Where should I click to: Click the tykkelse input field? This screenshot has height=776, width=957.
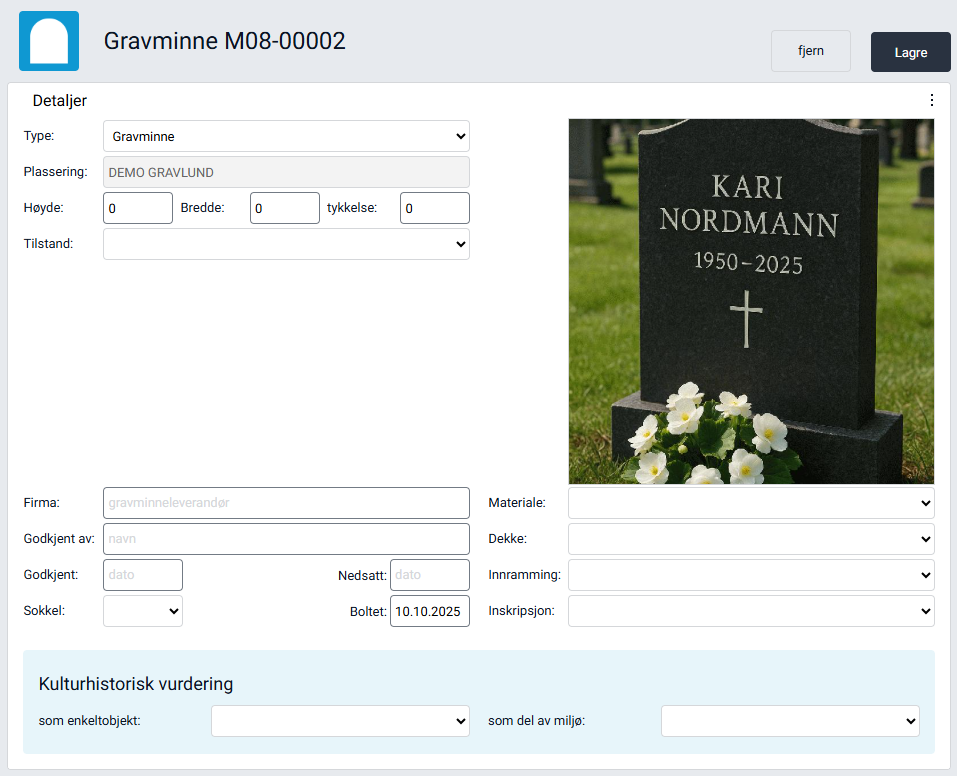coord(434,207)
